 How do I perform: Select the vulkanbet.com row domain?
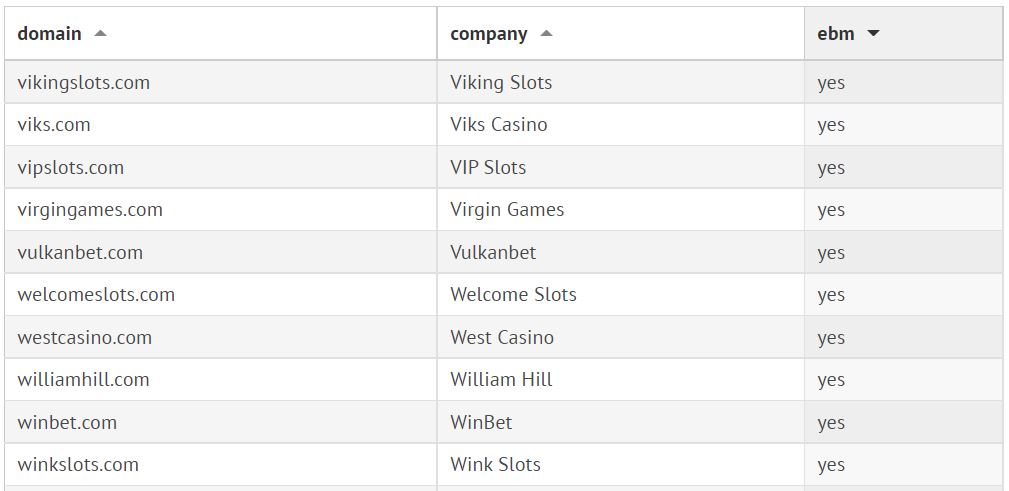pyautogui.click(x=80, y=253)
